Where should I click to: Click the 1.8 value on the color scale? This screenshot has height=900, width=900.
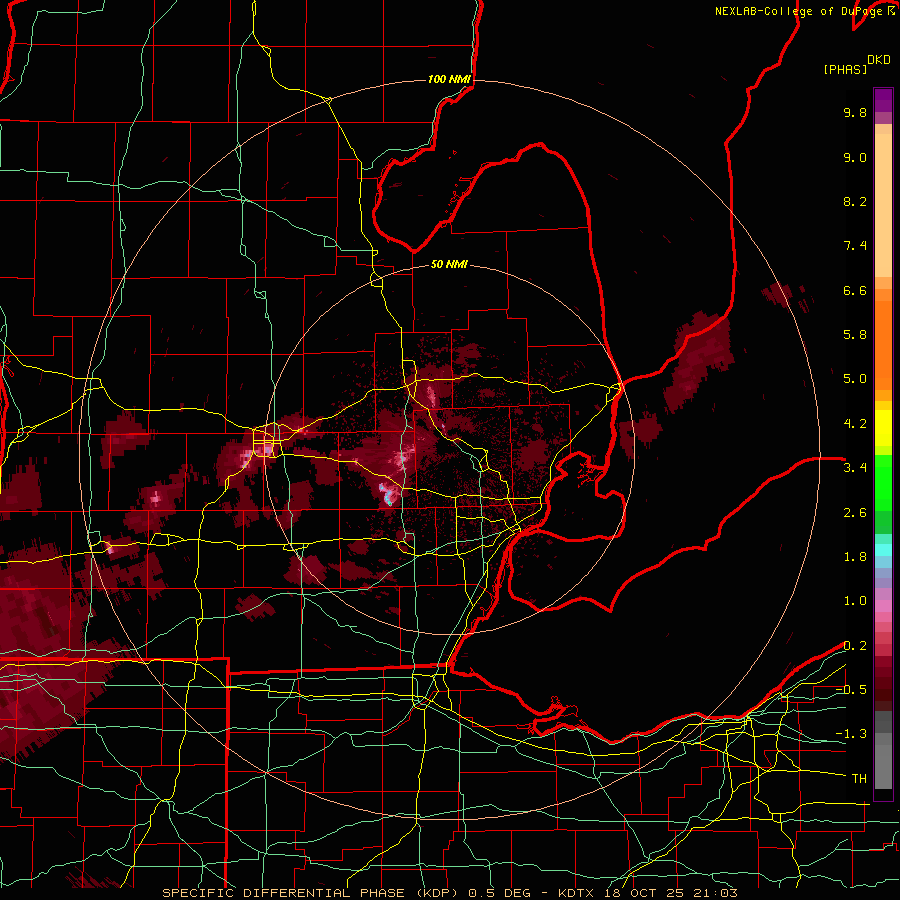[855, 557]
